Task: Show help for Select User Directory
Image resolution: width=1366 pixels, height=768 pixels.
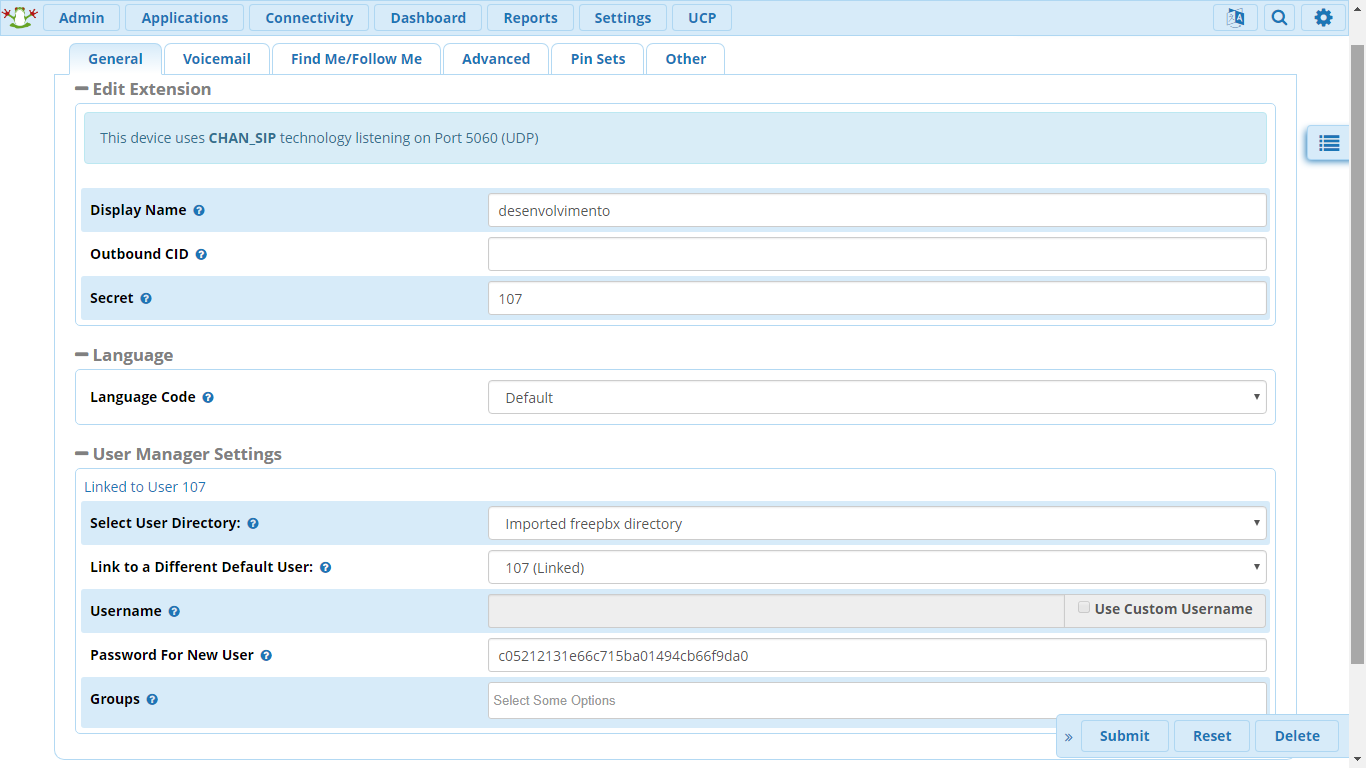Action: 253,524
